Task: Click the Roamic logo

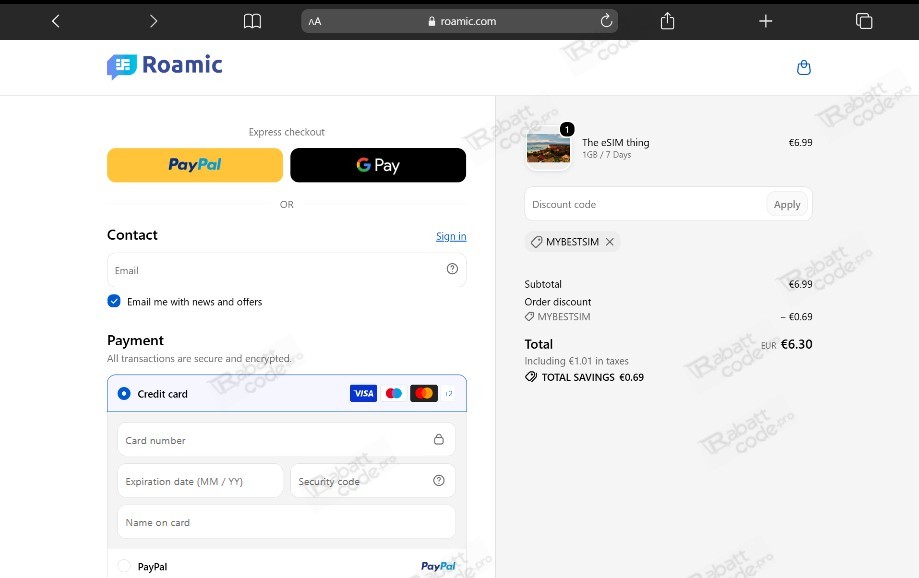Action: coord(165,66)
